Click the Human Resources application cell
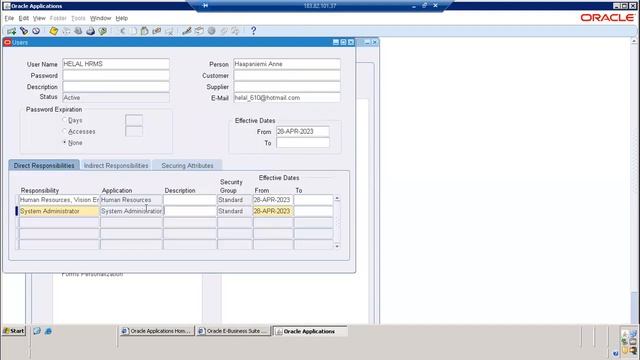640x360 pixels. click(131, 200)
